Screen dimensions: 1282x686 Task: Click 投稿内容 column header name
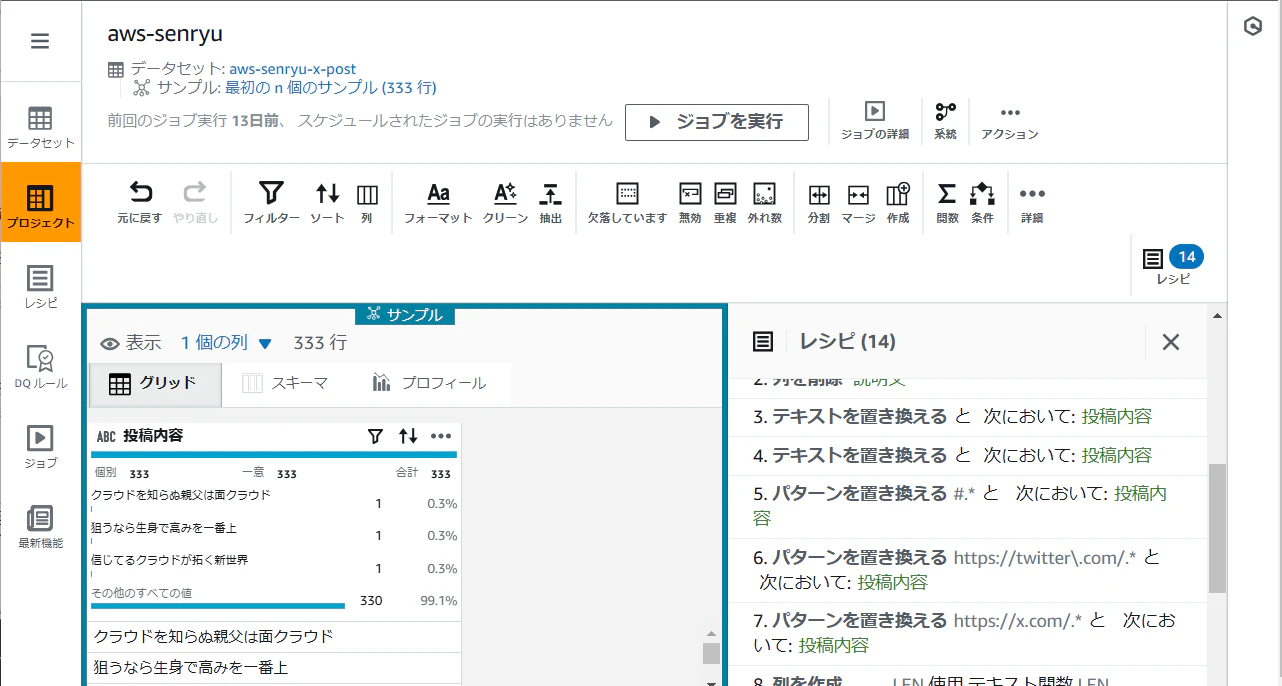point(153,436)
